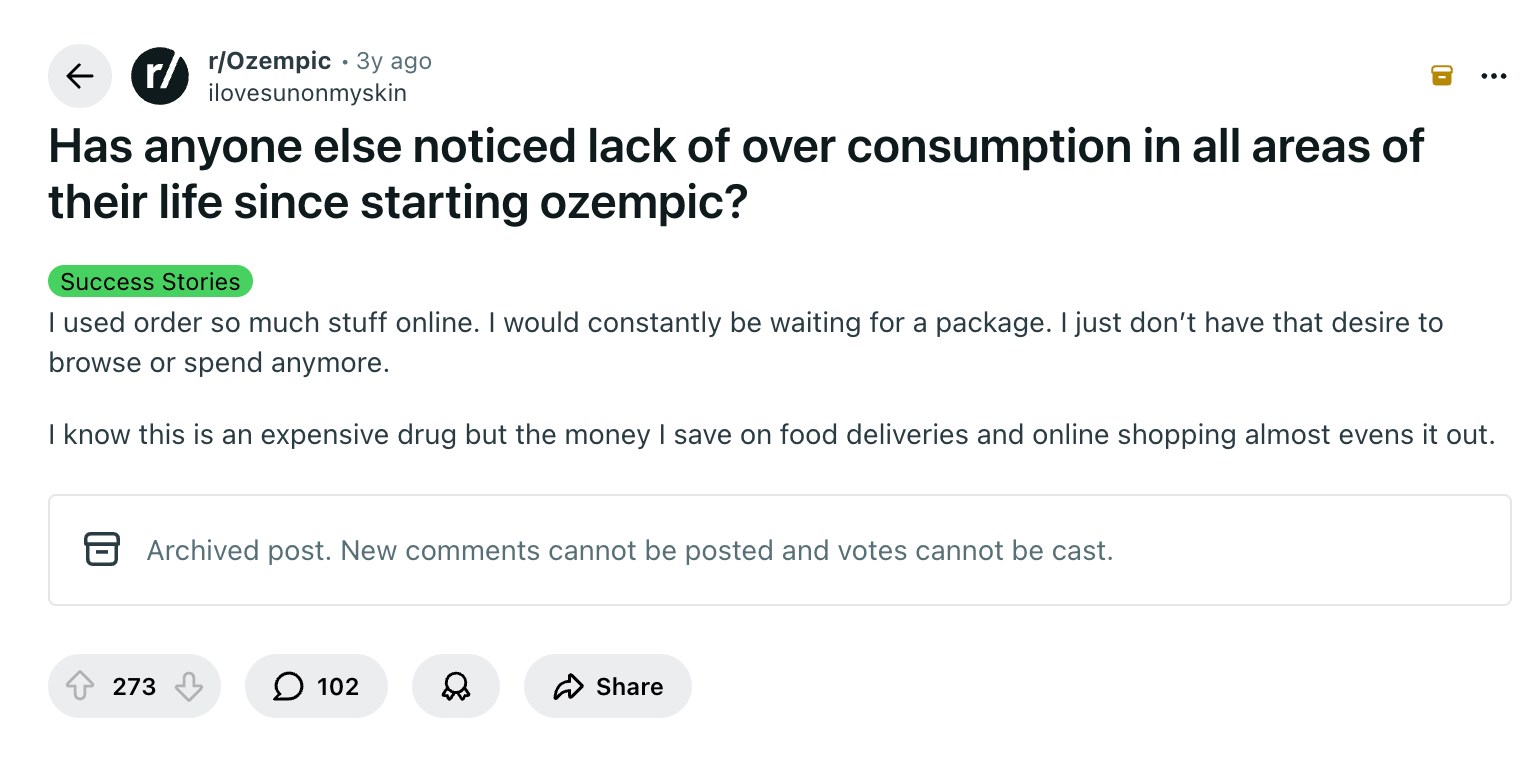Click the Share arrow icon
This screenshot has height=758, width=1540.
[x=567, y=686]
